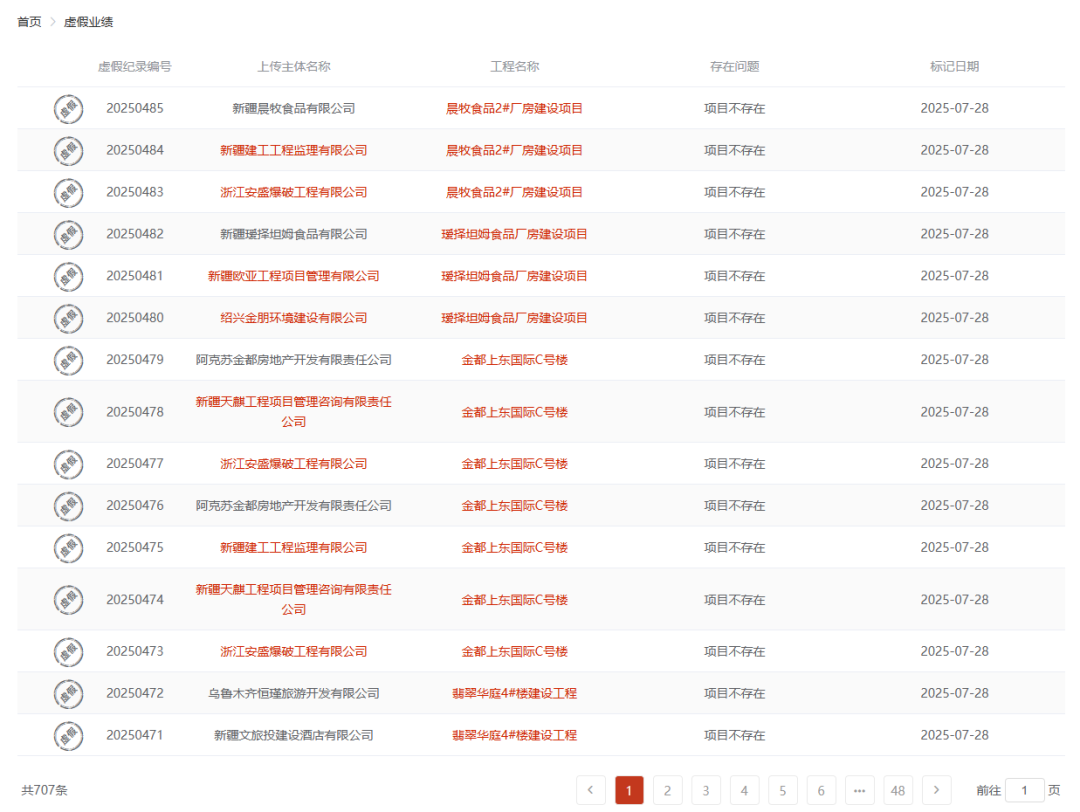The image size is (1080, 812).
Task: Open 浙江安盛爆破工程有限公司 in row 20250473
Action: coord(293,651)
